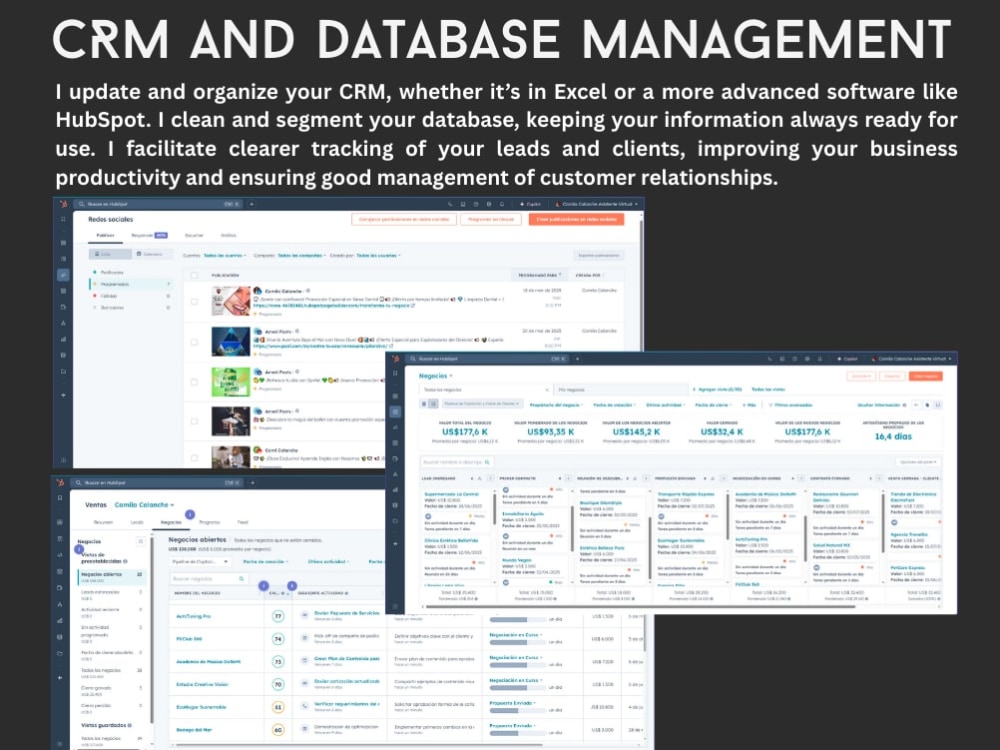Open Analizar tab in Redes sociales
Viewport: 1000px width, 750px height.
pos(228,235)
